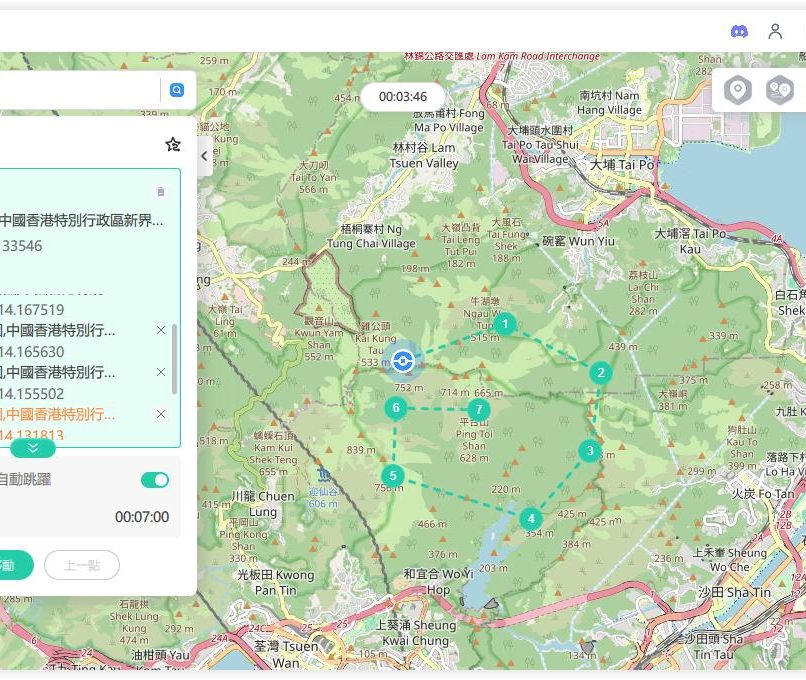Image resolution: width=806 pixels, height=680 pixels.
Task: Remove the waypoint with coordinate 14.165630
Action: (161, 330)
